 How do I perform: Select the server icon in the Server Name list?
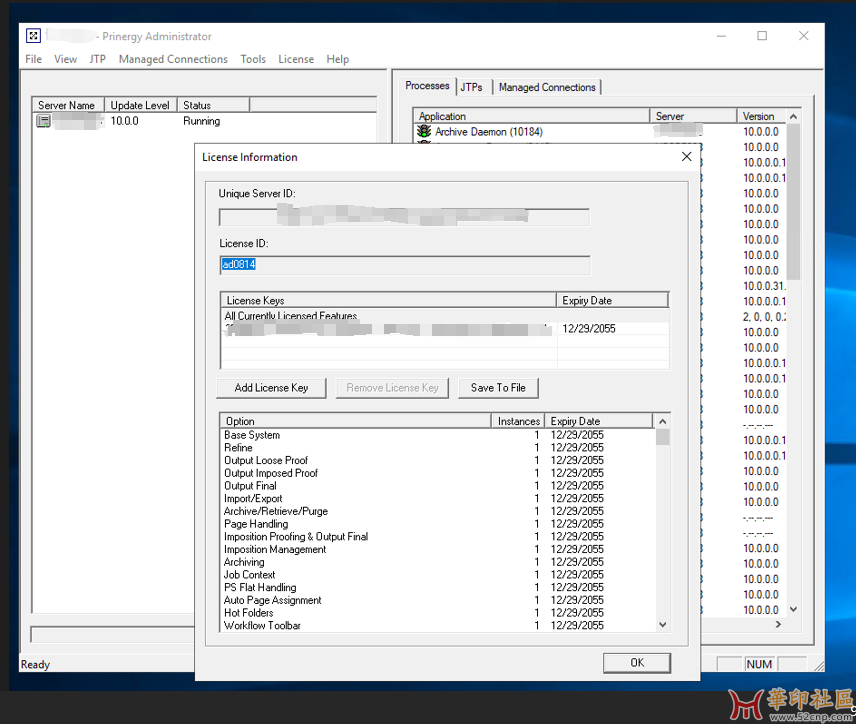click(x=43, y=121)
